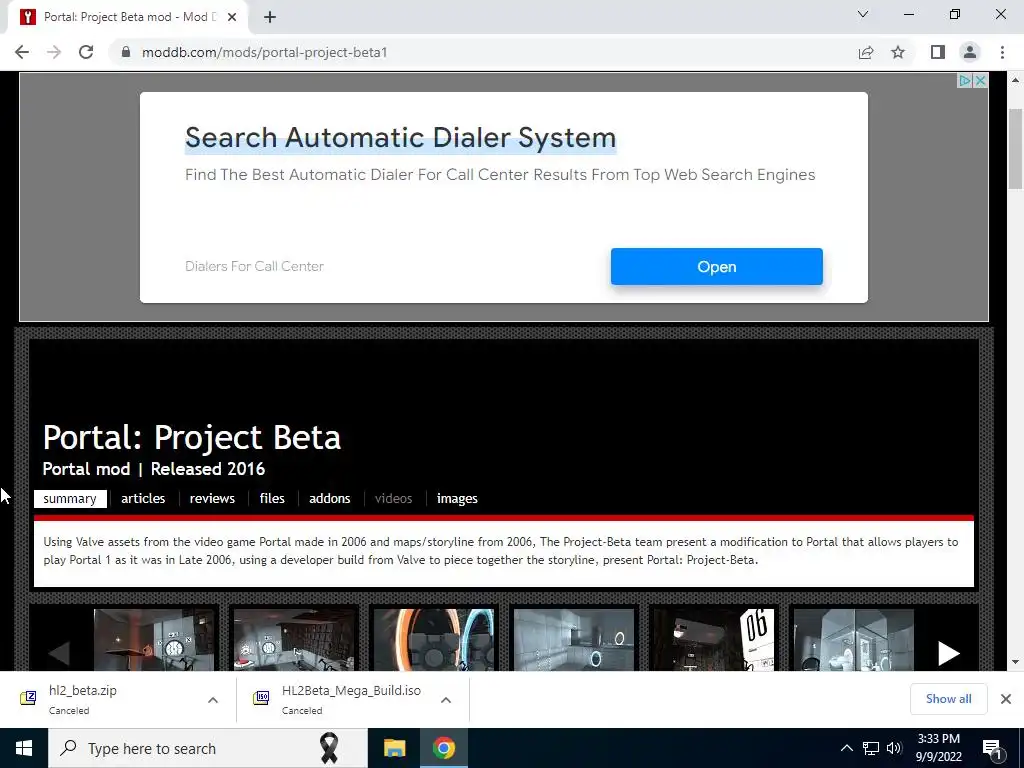
Task: Open hl2_beta.zip download item
Action: pos(82,699)
